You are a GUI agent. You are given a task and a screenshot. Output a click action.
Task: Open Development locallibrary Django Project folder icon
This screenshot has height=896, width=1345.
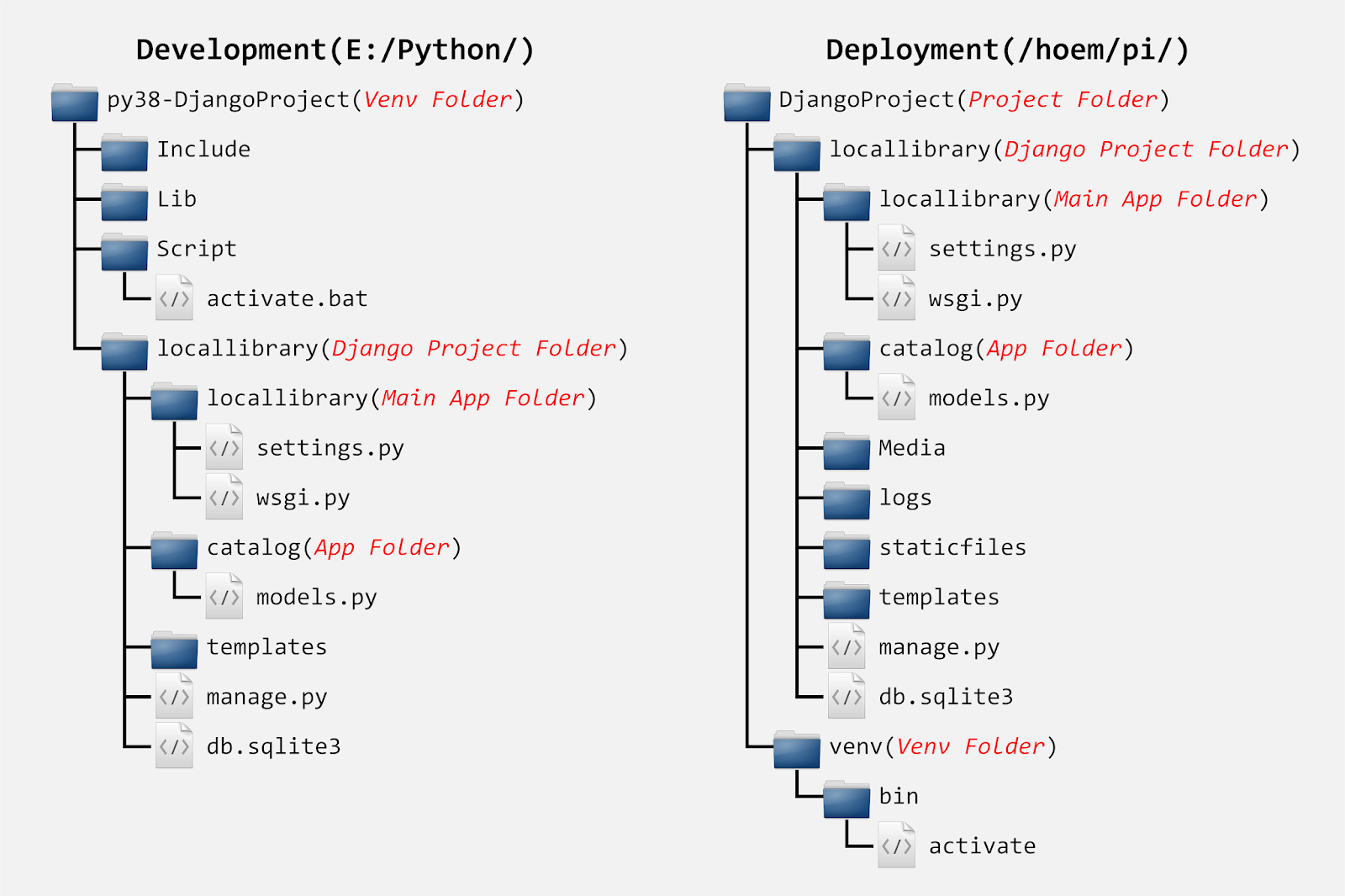click(124, 350)
